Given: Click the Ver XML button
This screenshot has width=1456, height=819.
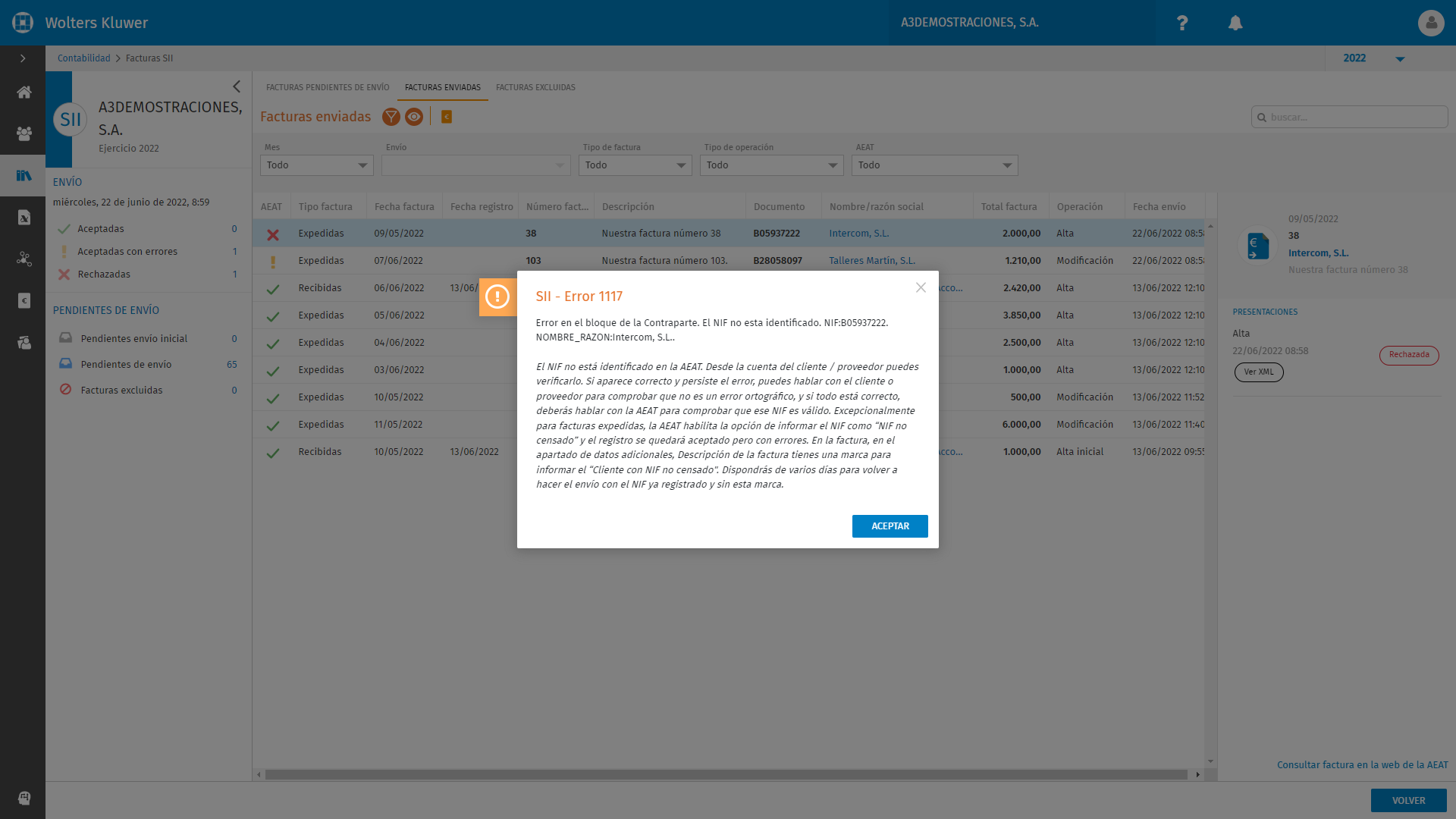Looking at the screenshot, I should click(1259, 372).
